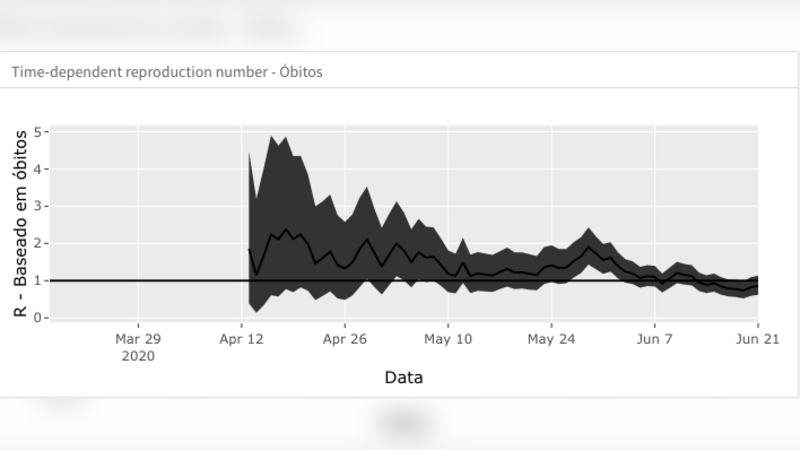The image size is (800, 450).
Task: Click the highest peak of the shaded confidence band
Action: coord(272,136)
